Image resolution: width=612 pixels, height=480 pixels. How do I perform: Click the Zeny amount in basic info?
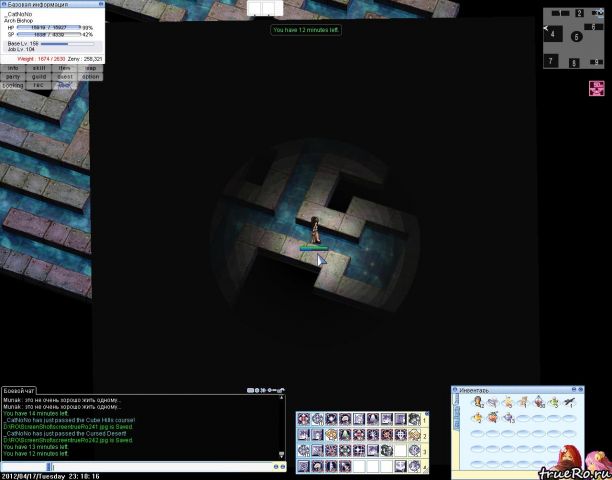pyautogui.click(x=85, y=59)
